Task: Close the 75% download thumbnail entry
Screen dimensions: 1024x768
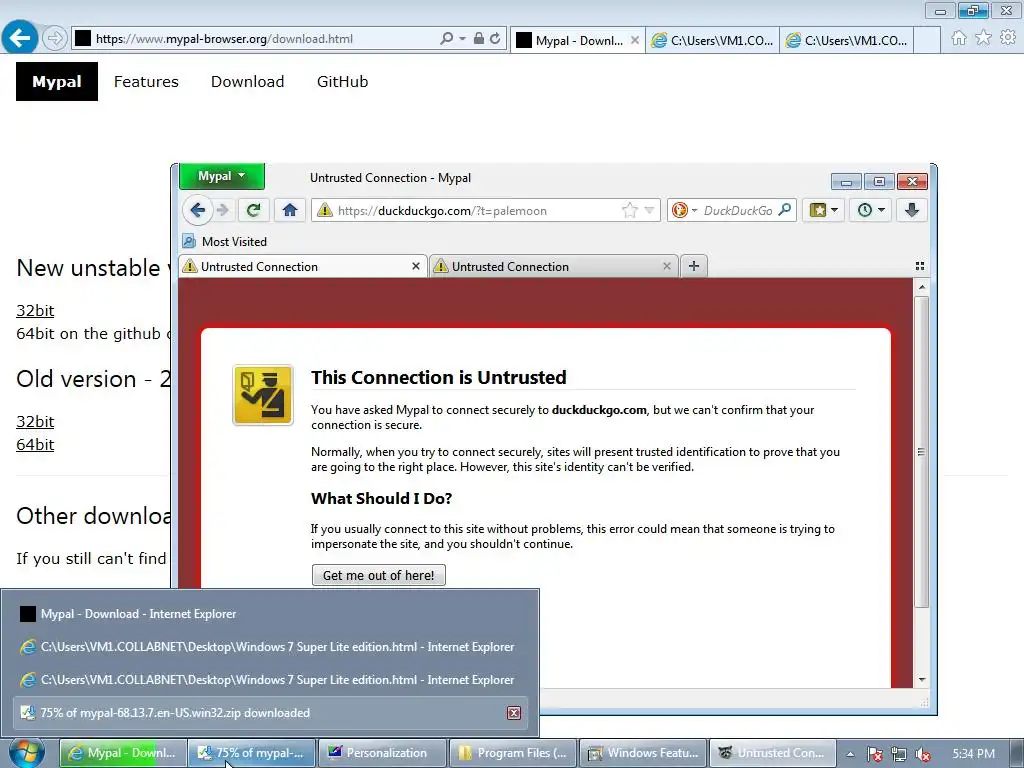Action: pos(514,713)
